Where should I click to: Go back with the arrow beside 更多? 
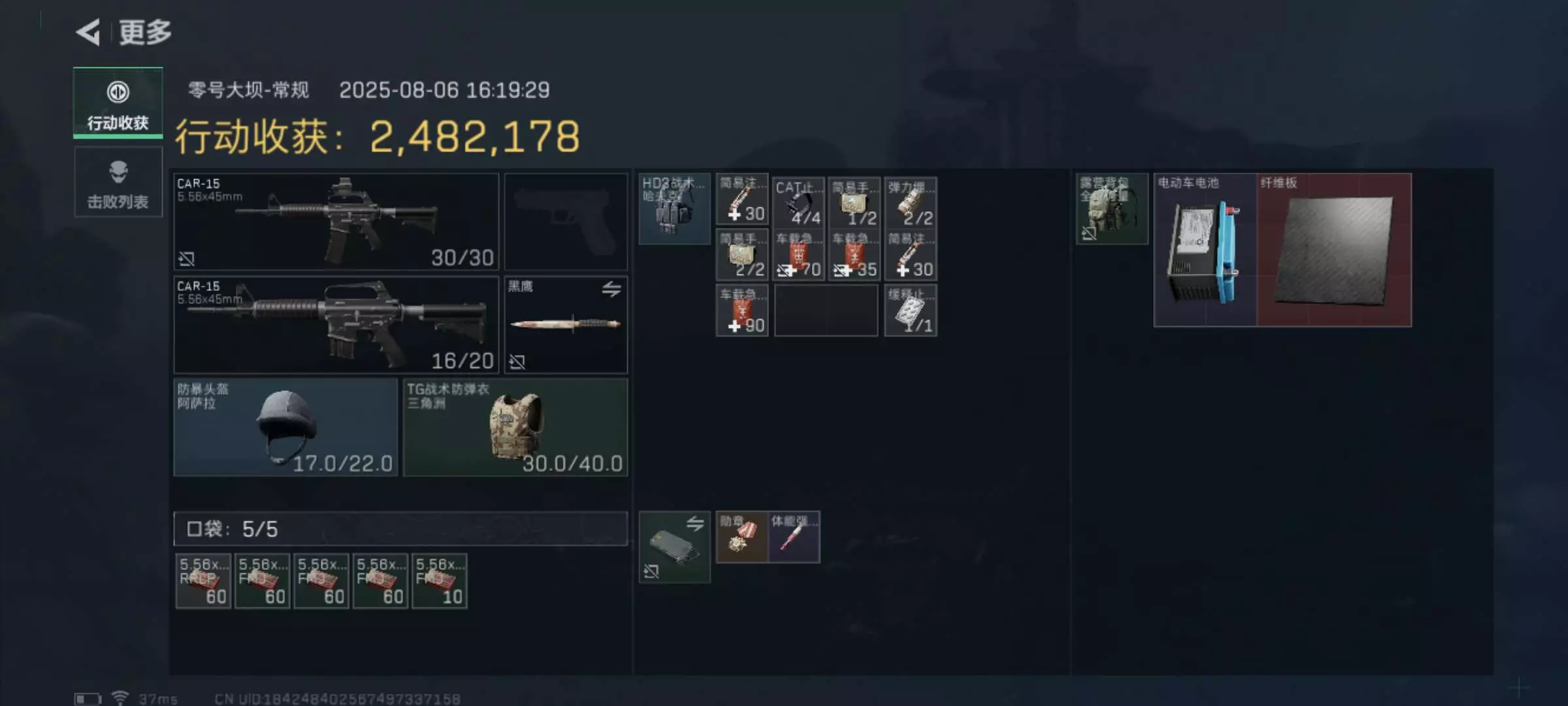[x=88, y=32]
